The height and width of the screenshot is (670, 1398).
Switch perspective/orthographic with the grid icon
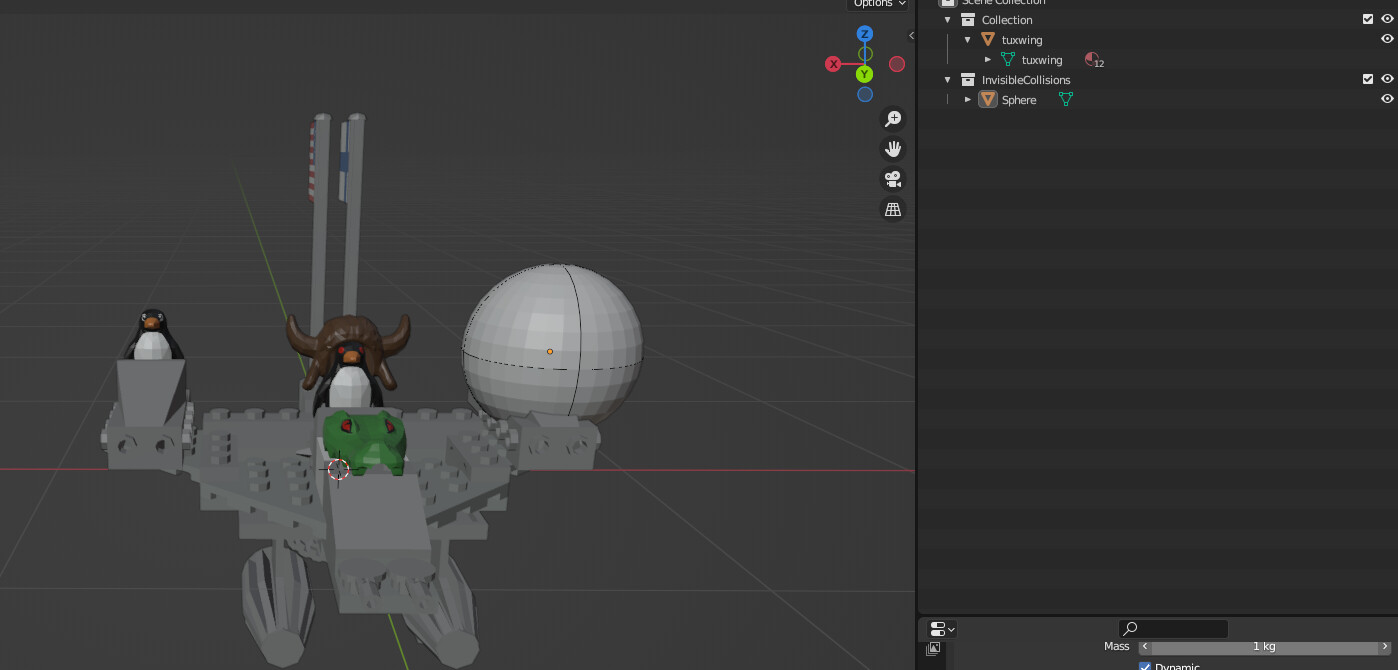tap(892, 209)
